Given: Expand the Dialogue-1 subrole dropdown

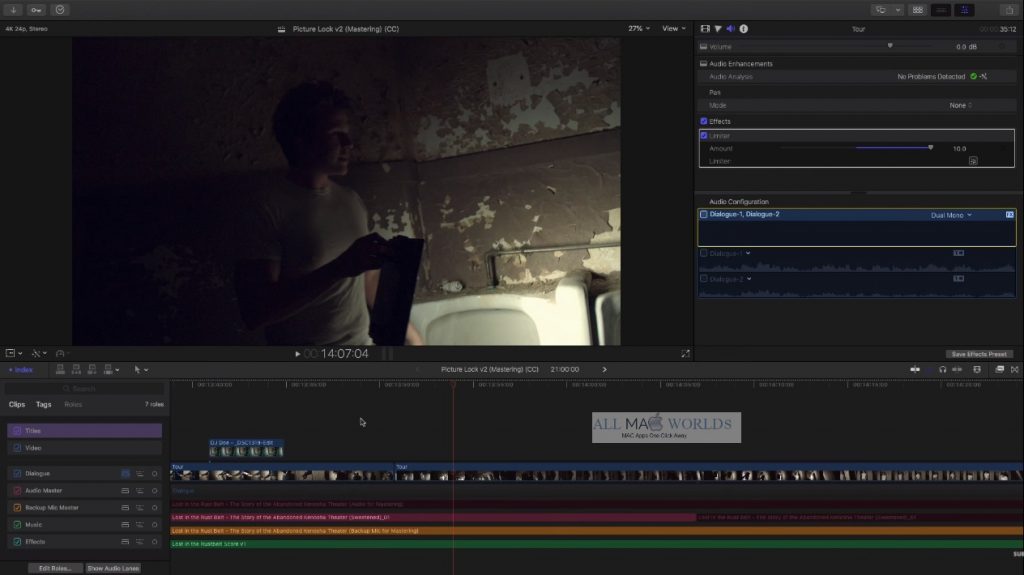Looking at the screenshot, I should point(748,254).
